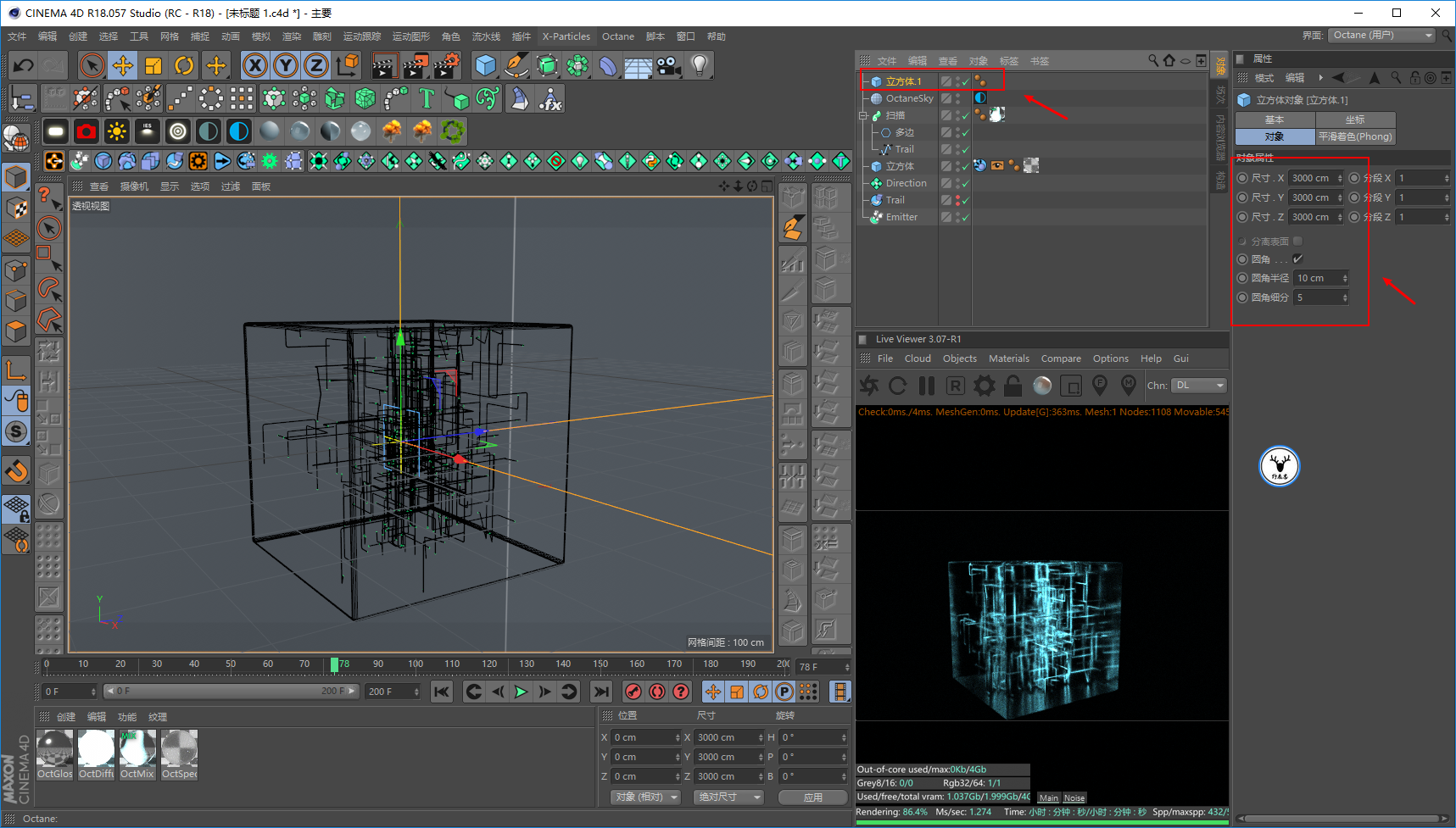Image resolution: width=1456 pixels, height=828 pixels.
Task: Add Octane daylight sun icon
Action: (116, 131)
